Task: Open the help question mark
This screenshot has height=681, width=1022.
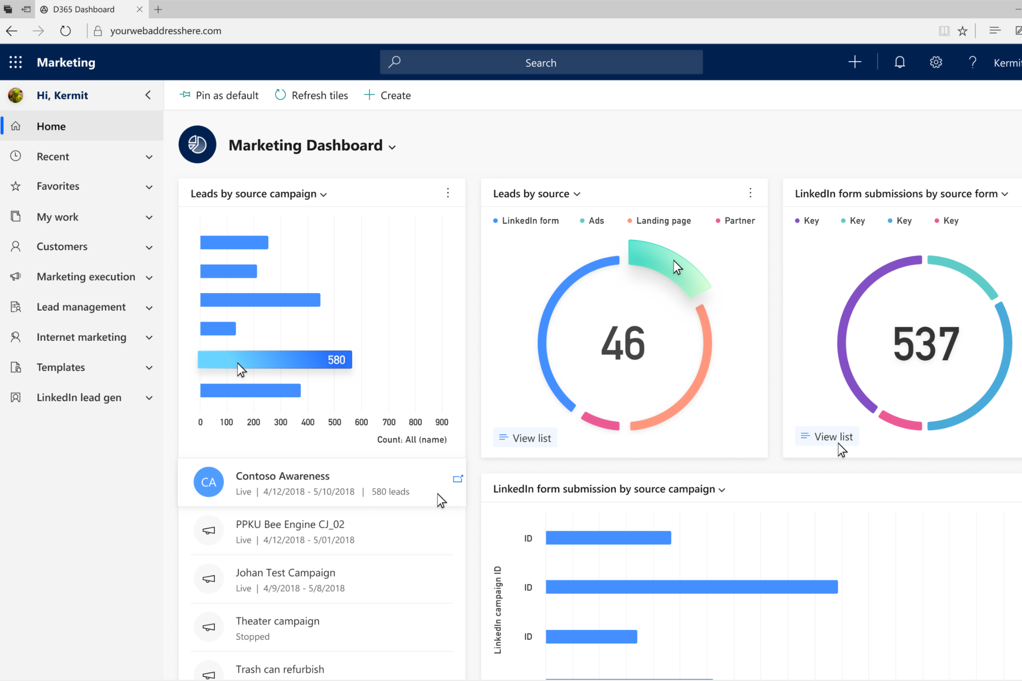Action: click(972, 63)
